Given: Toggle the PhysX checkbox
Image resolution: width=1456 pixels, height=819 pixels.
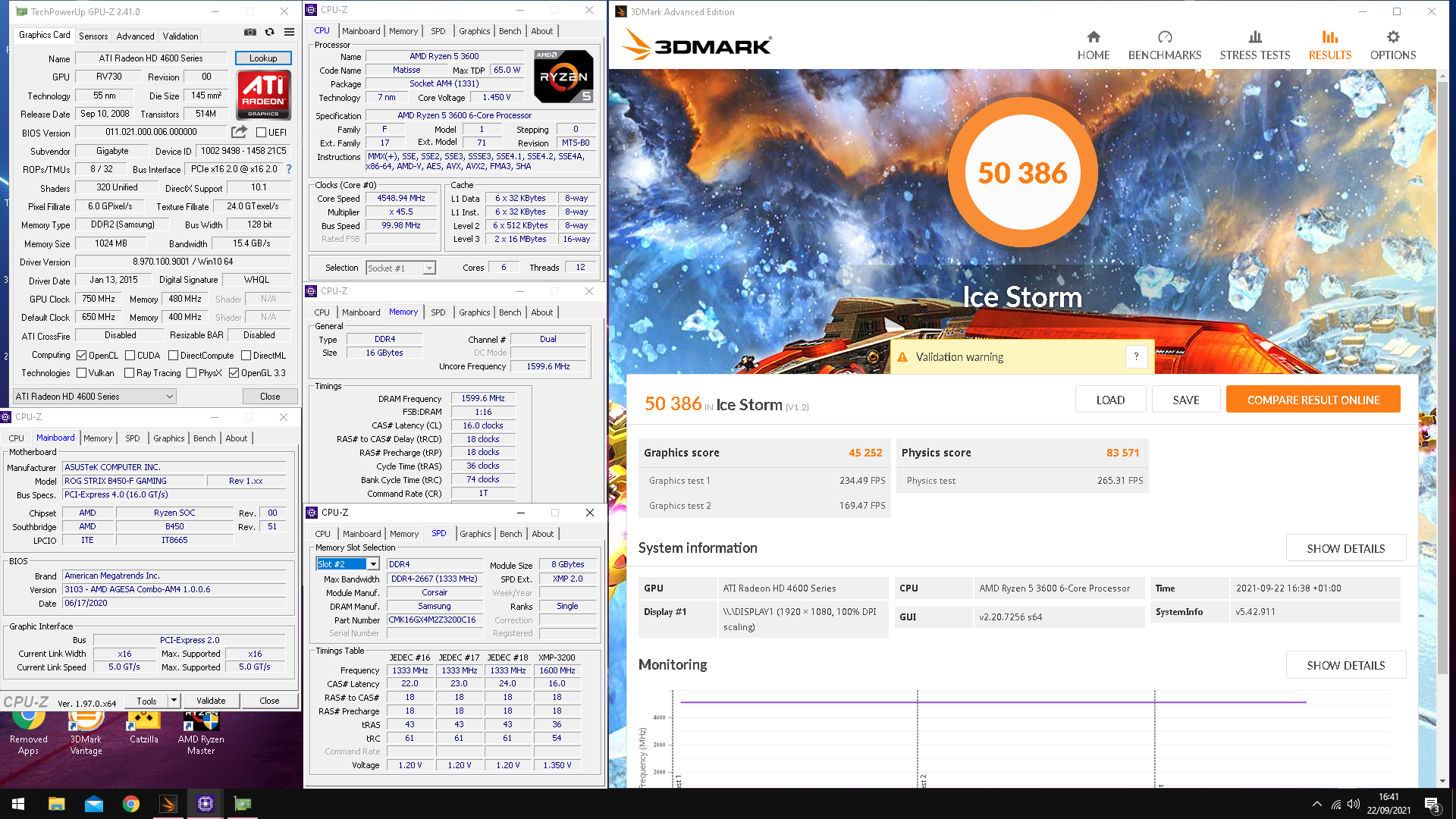Looking at the screenshot, I should point(191,372).
